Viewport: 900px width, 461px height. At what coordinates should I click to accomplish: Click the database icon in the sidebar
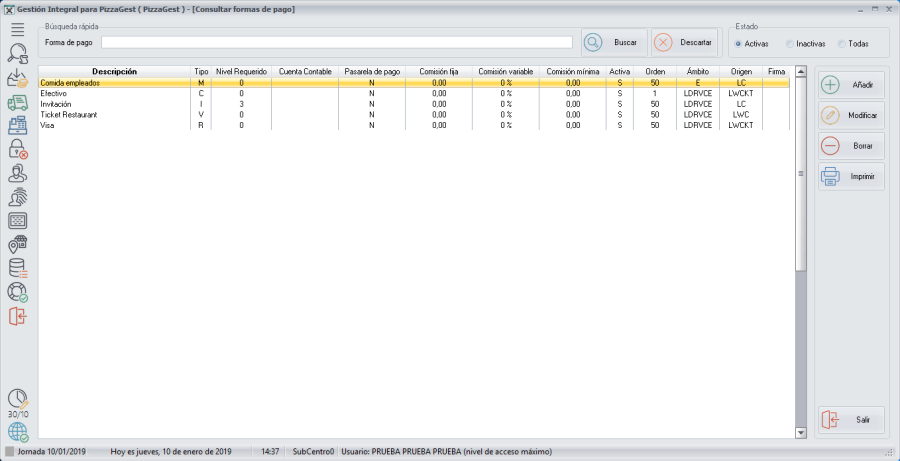point(17,268)
